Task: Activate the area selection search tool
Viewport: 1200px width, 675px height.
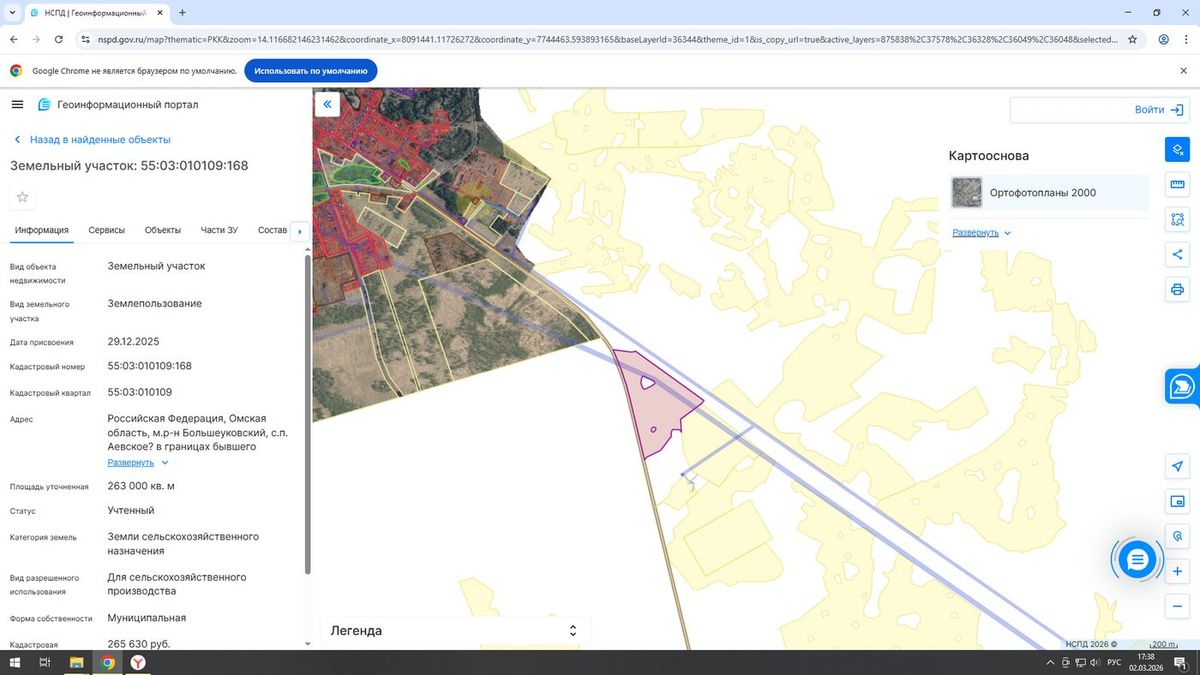Action: 1177,220
